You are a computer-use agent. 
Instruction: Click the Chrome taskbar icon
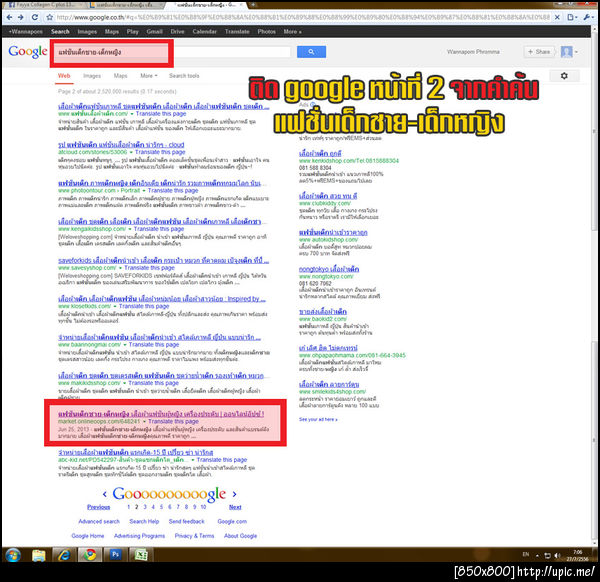click(90, 555)
